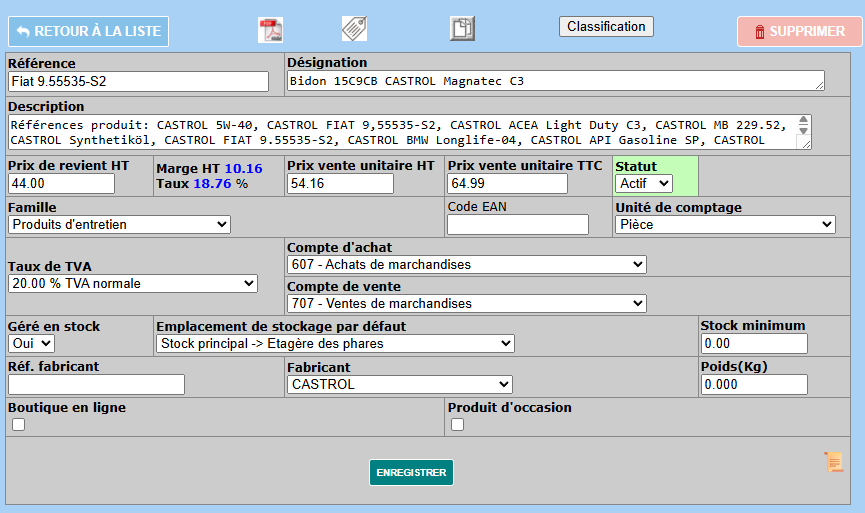Viewport: 865px width, 513px height.
Task: Expand the Compte d'achat dropdown
Action: click(466, 264)
